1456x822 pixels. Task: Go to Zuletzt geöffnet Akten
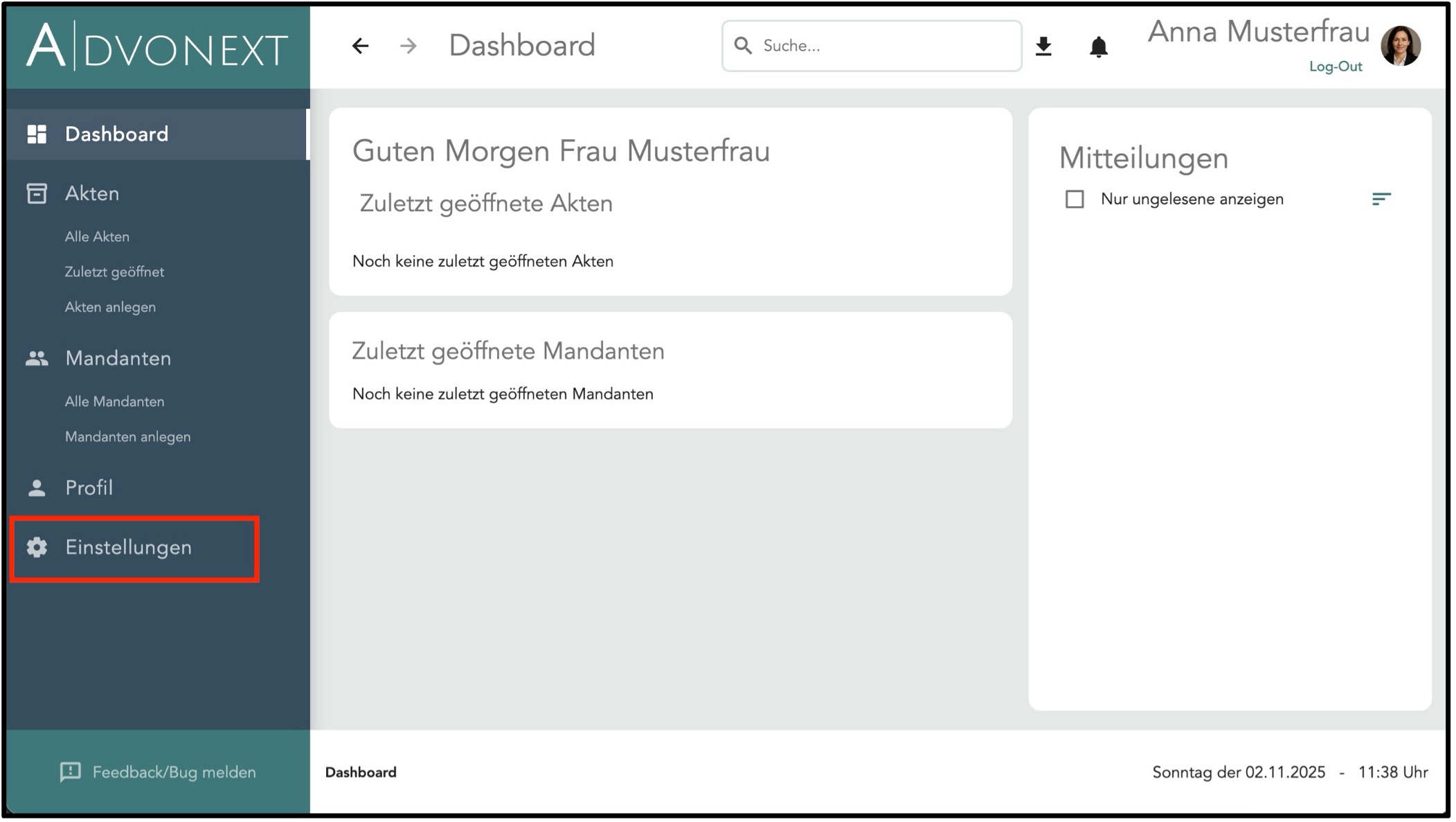tap(114, 272)
